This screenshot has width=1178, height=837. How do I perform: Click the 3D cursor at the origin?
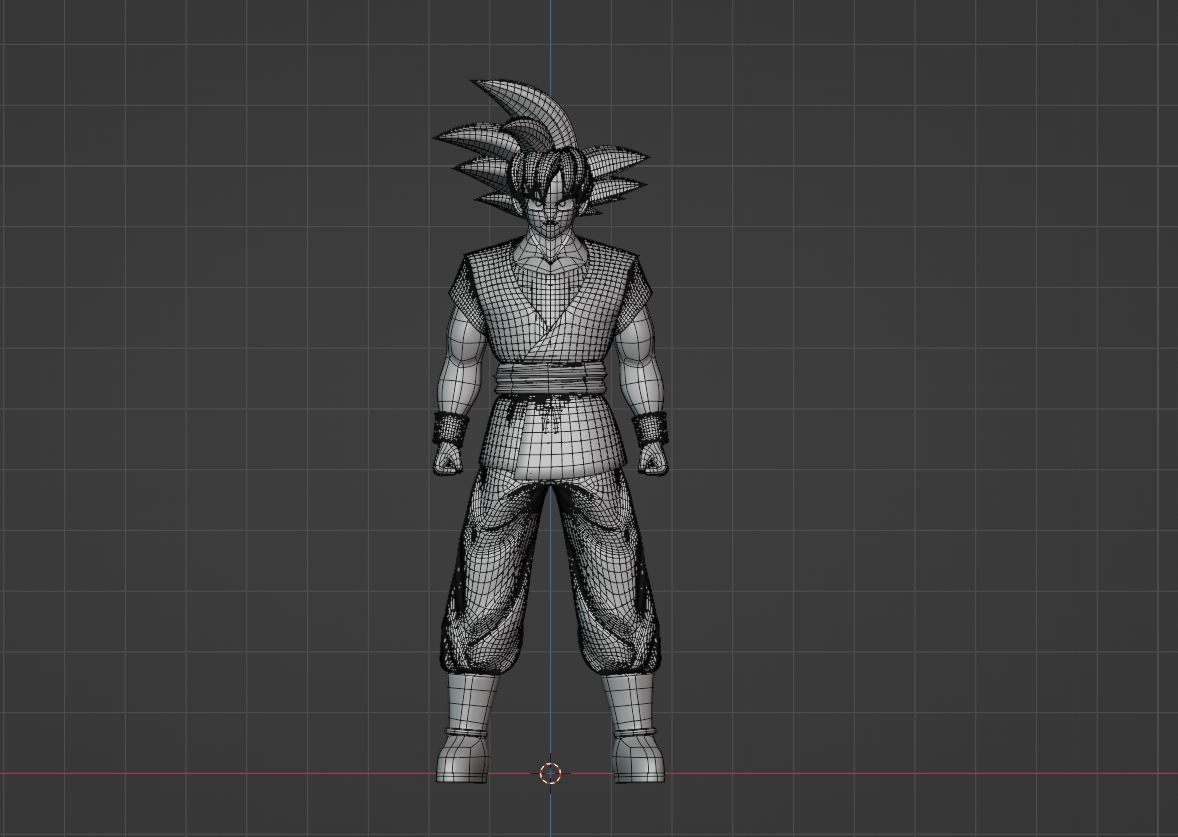pos(551,773)
